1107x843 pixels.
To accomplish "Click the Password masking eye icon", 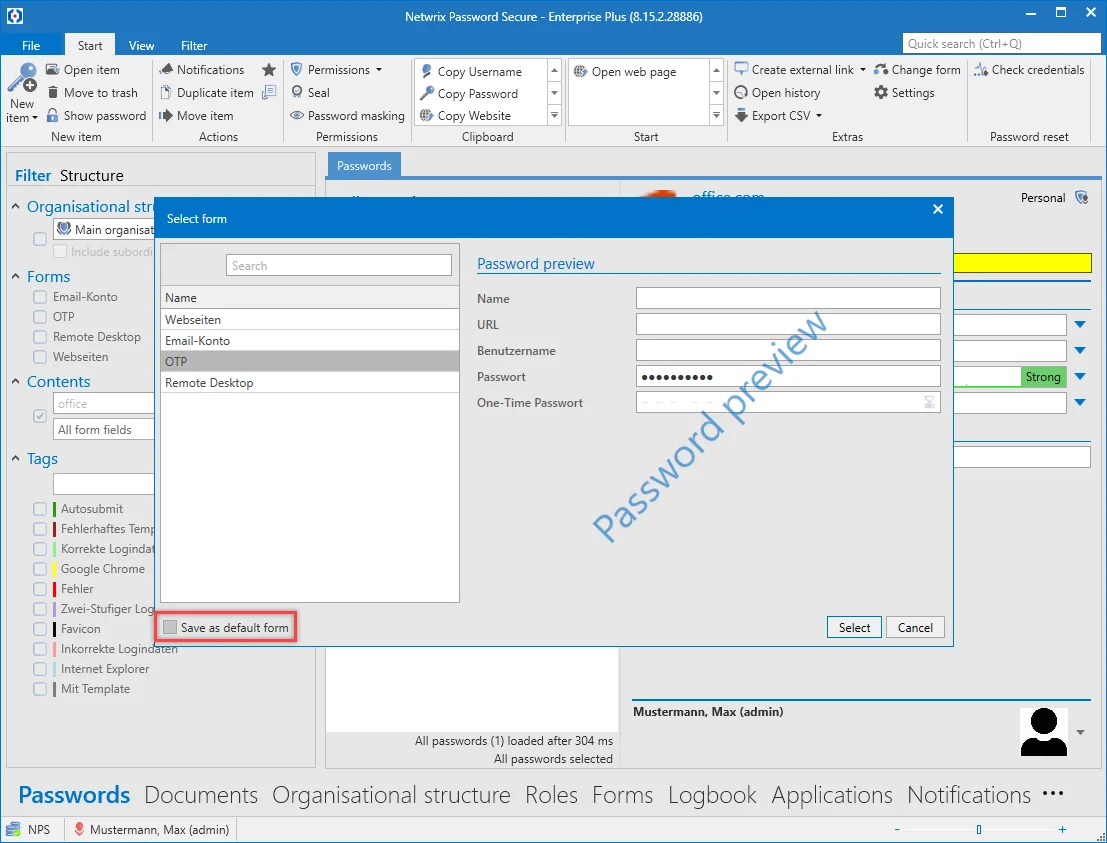I will (x=297, y=116).
